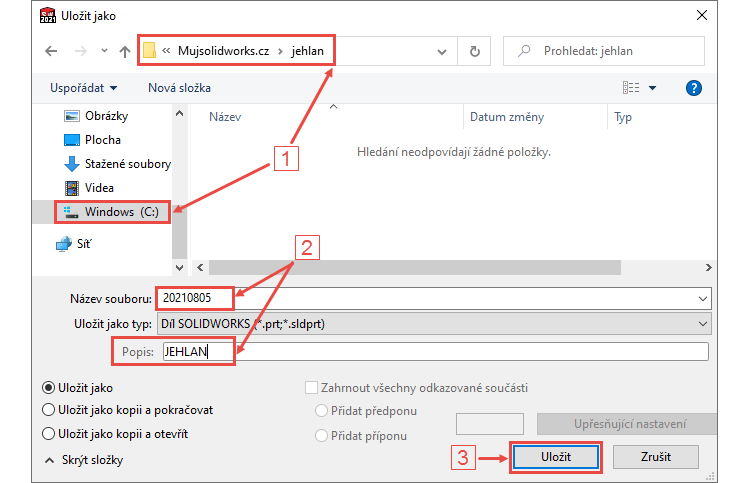Click the SOLIDWORKS 2021 title bar icon

tap(48, 16)
